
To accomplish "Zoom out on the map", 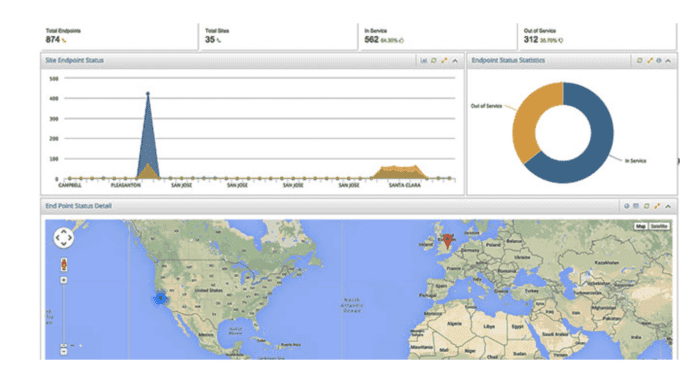I will 64,352.
